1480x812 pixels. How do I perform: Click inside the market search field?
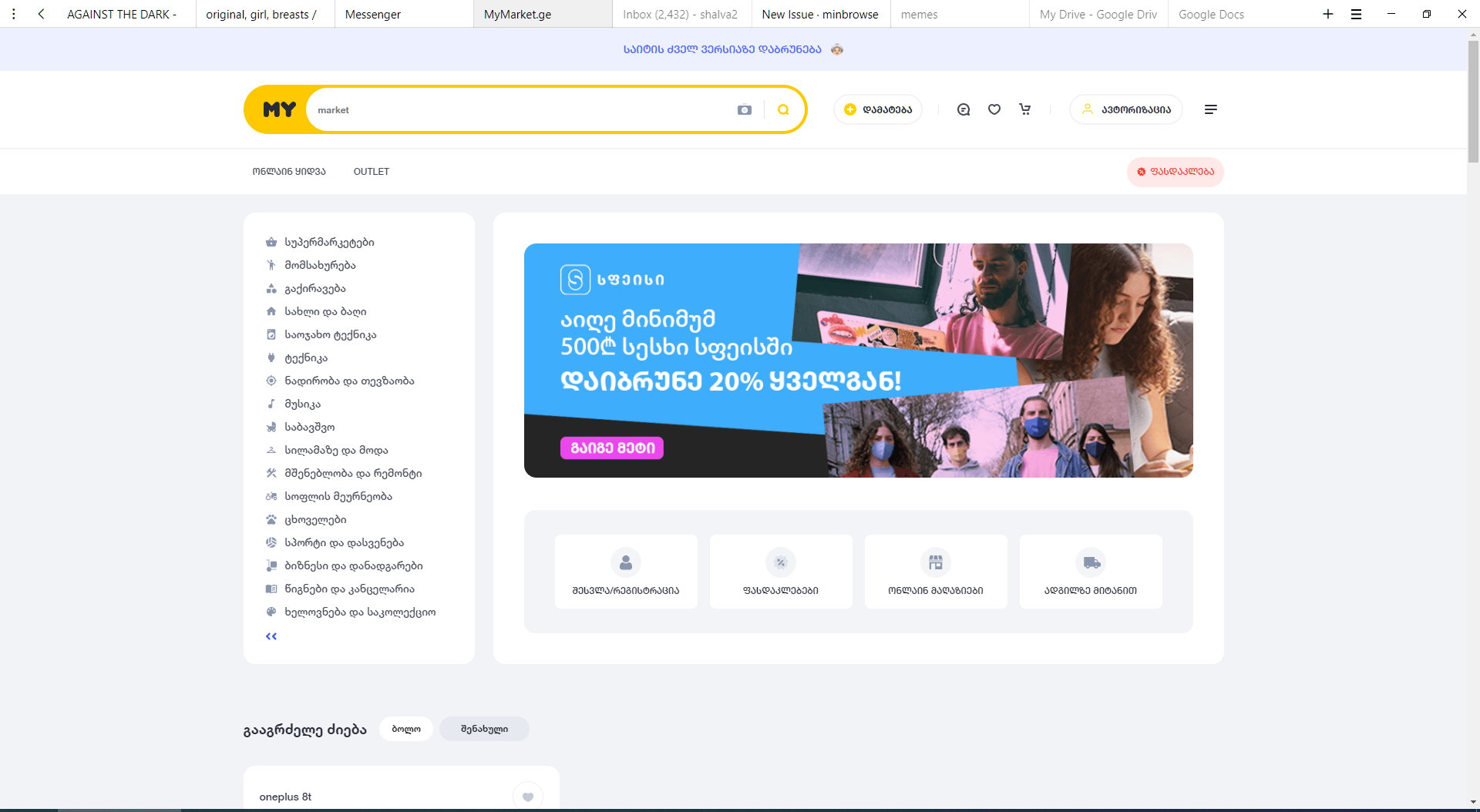click(501, 109)
